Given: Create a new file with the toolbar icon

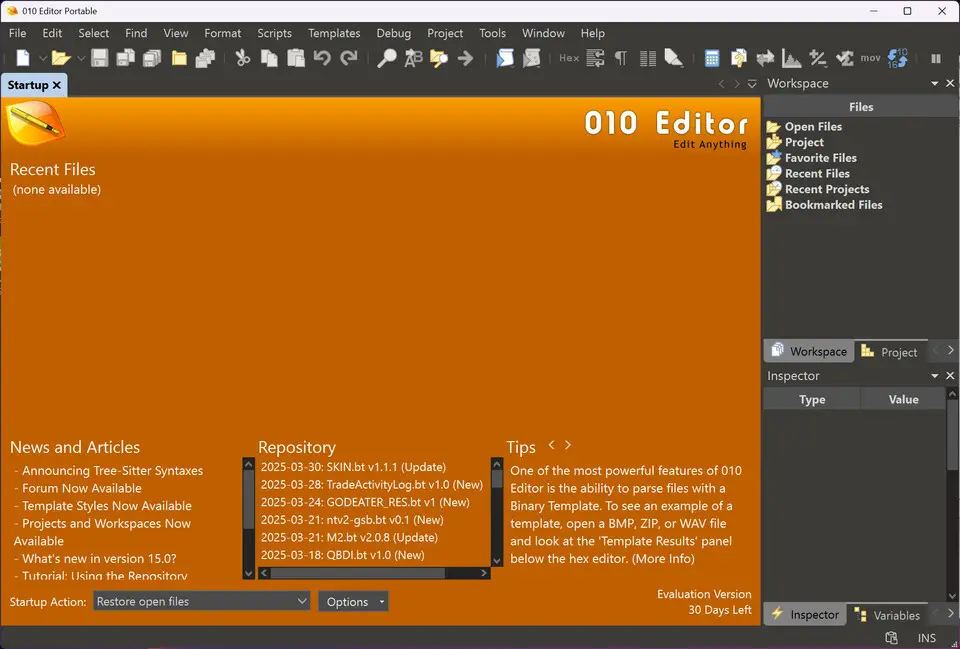Looking at the screenshot, I should coord(23,58).
